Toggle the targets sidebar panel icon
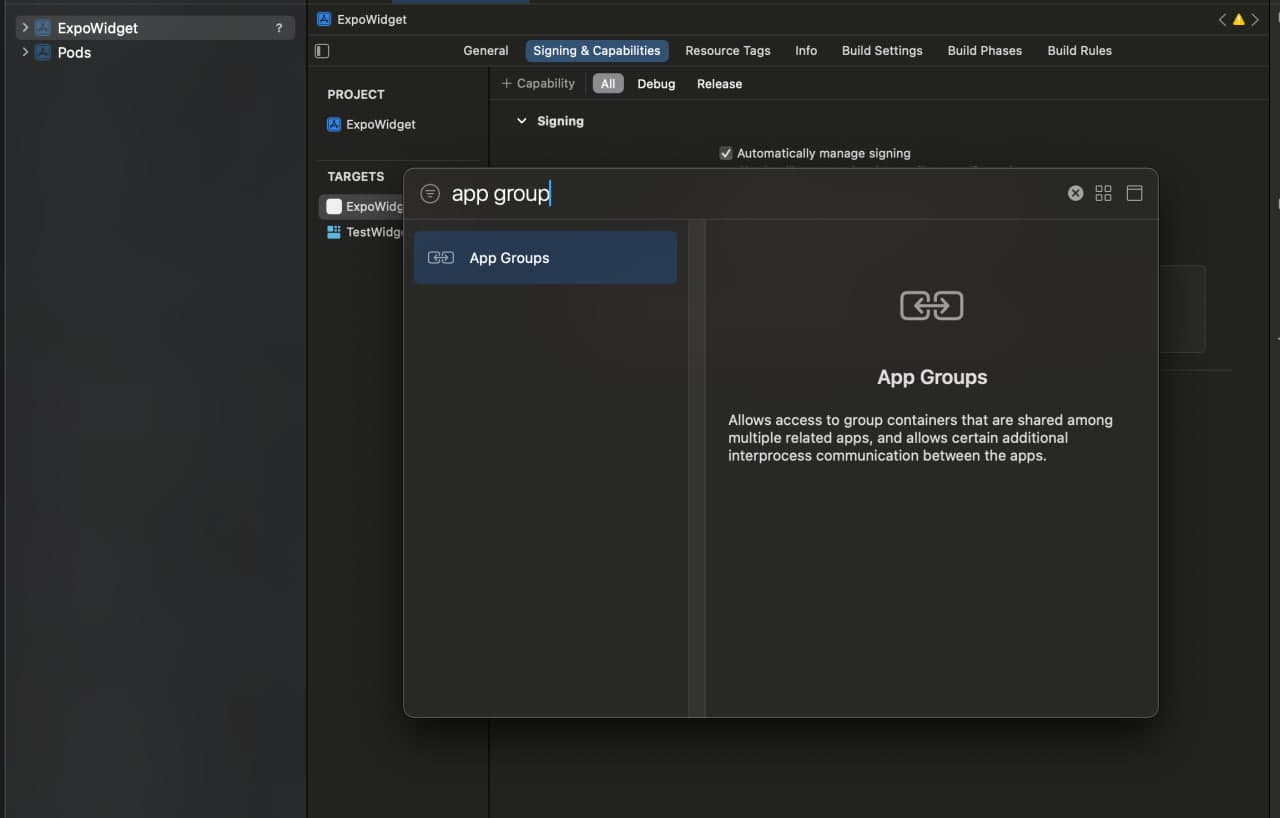 tap(322, 51)
